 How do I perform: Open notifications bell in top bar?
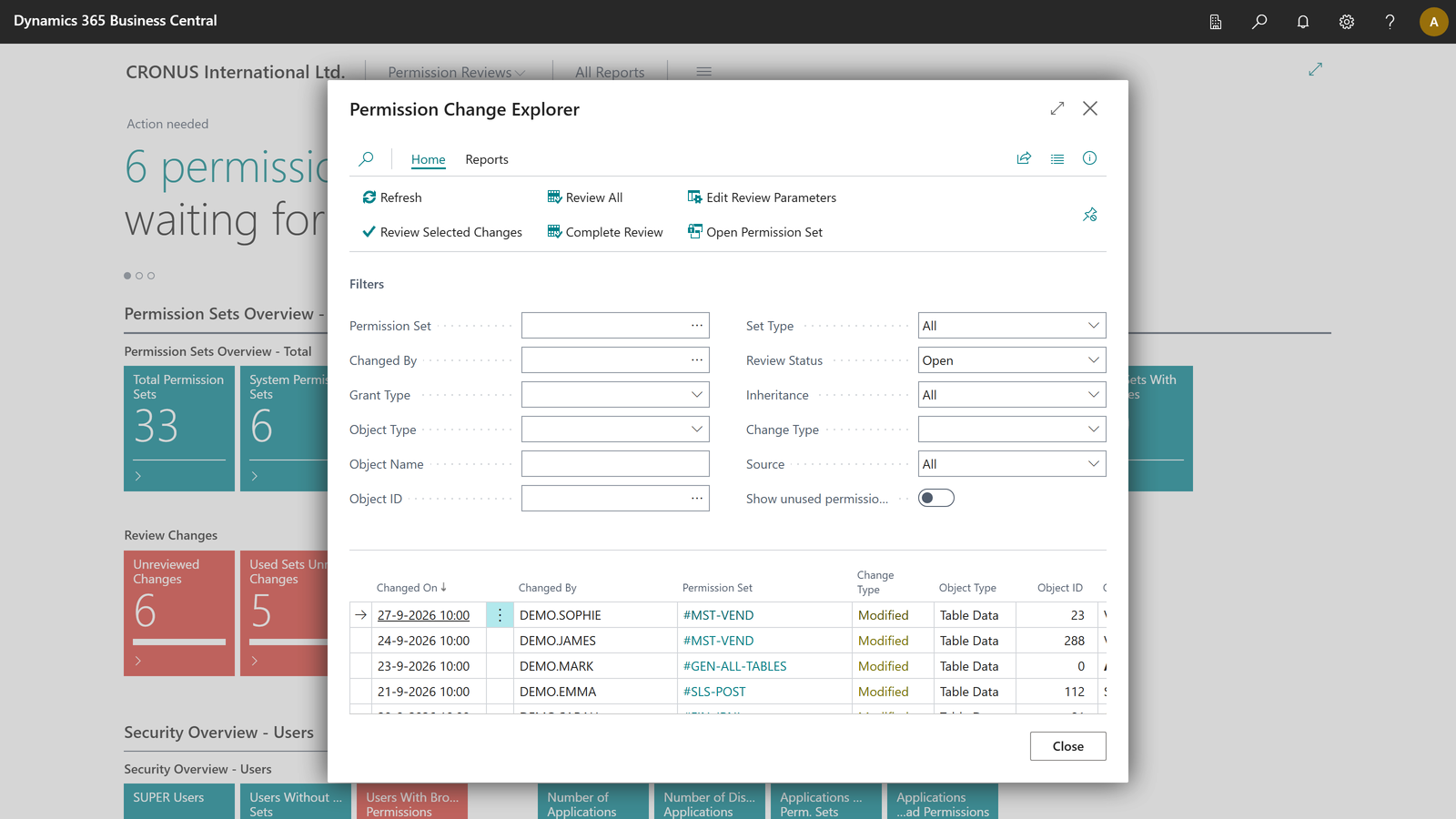(1303, 22)
